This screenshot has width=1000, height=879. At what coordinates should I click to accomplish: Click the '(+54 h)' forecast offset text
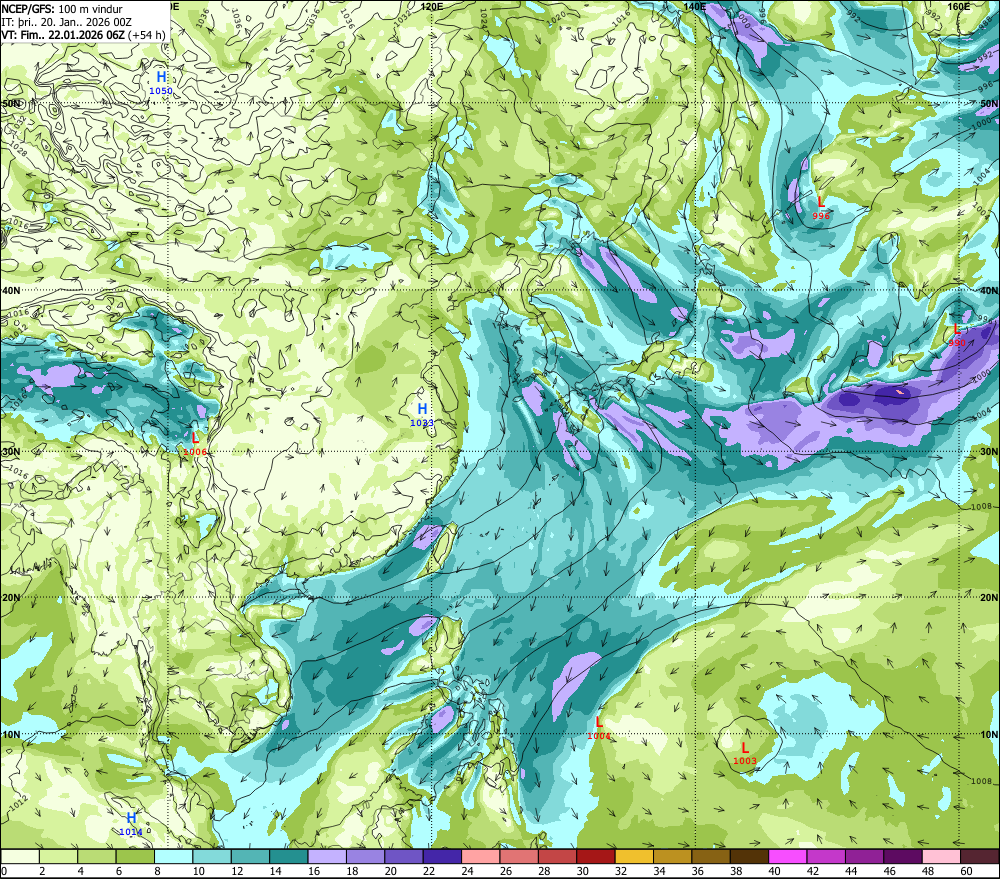[147, 35]
